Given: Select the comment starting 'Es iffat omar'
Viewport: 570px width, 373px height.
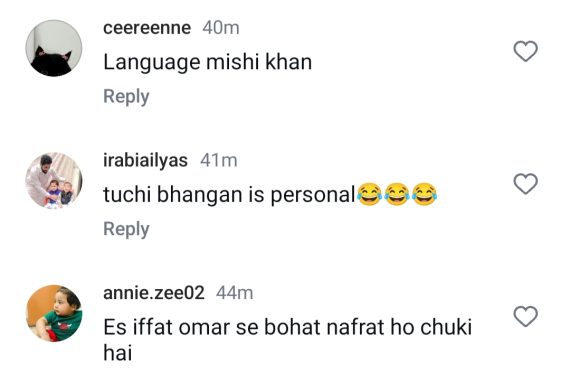Looking at the screenshot, I should (288, 340).
